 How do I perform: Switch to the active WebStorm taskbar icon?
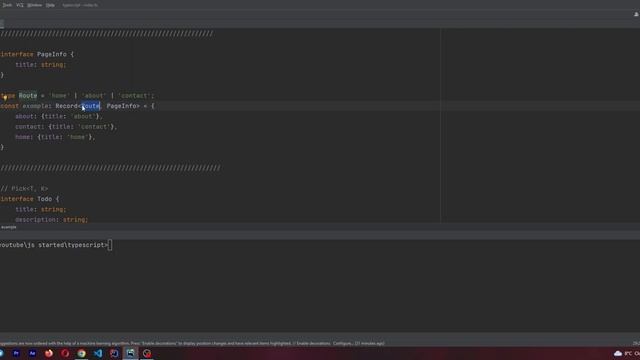tap(131, 353)
